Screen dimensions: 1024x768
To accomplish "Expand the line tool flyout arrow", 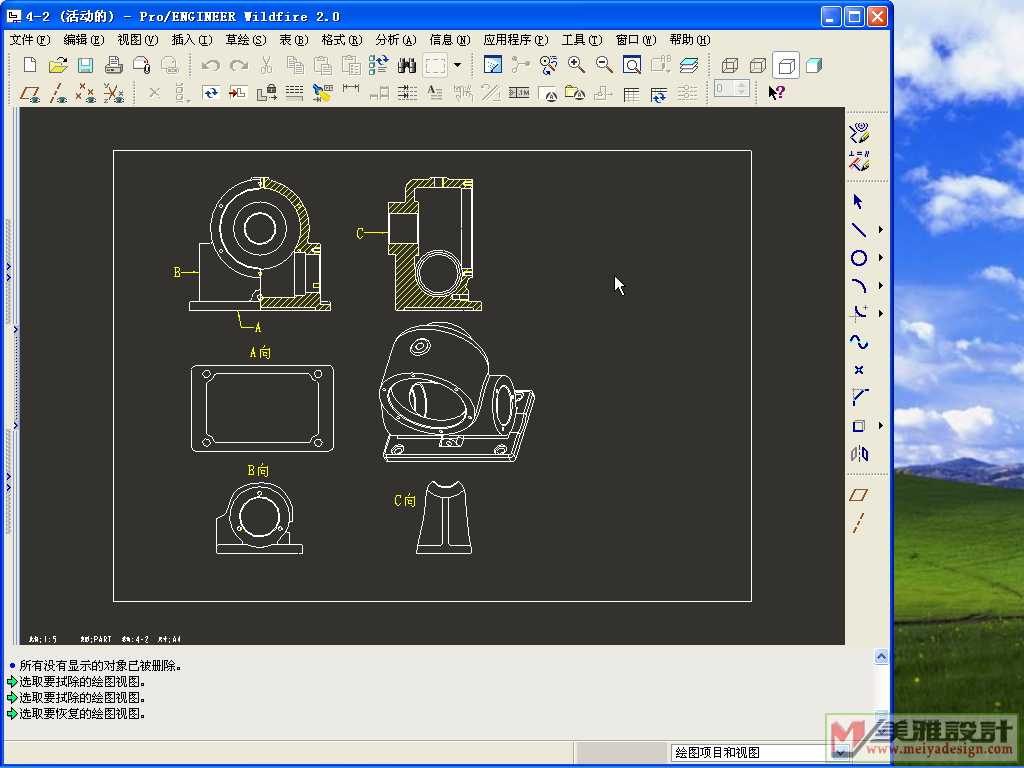I will click(880, 230).
